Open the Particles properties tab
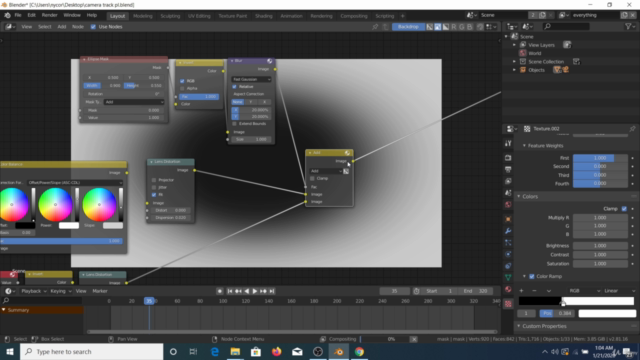The width and height of the screenshot is (640, 360). pos(508,242)
